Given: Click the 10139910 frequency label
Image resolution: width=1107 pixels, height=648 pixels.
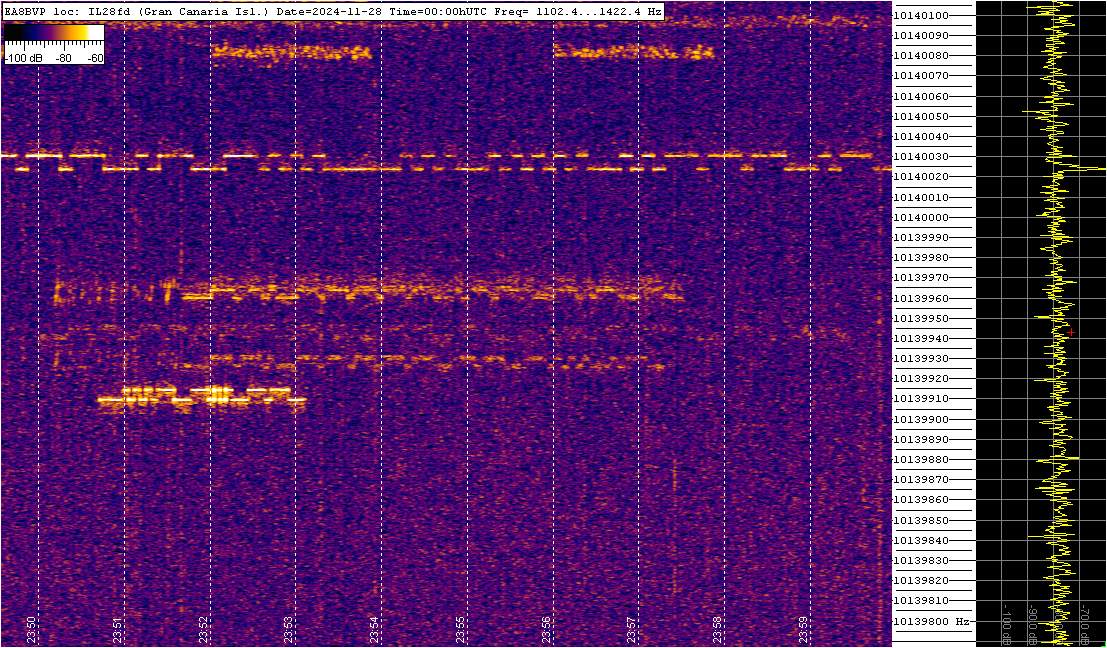Looking at the screenshot, I should pos(921,399).
